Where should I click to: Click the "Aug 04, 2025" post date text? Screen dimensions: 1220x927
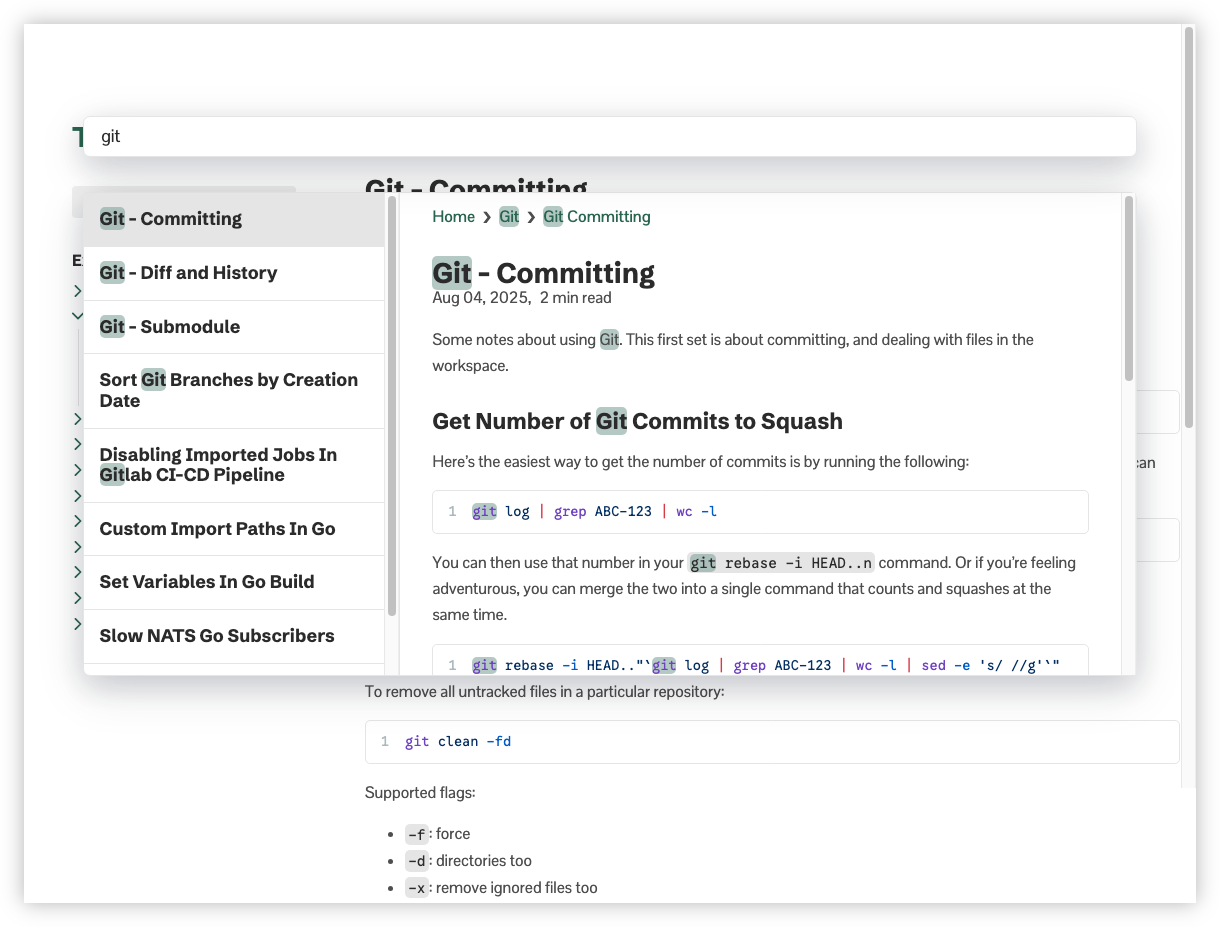[x=480, y=298]
